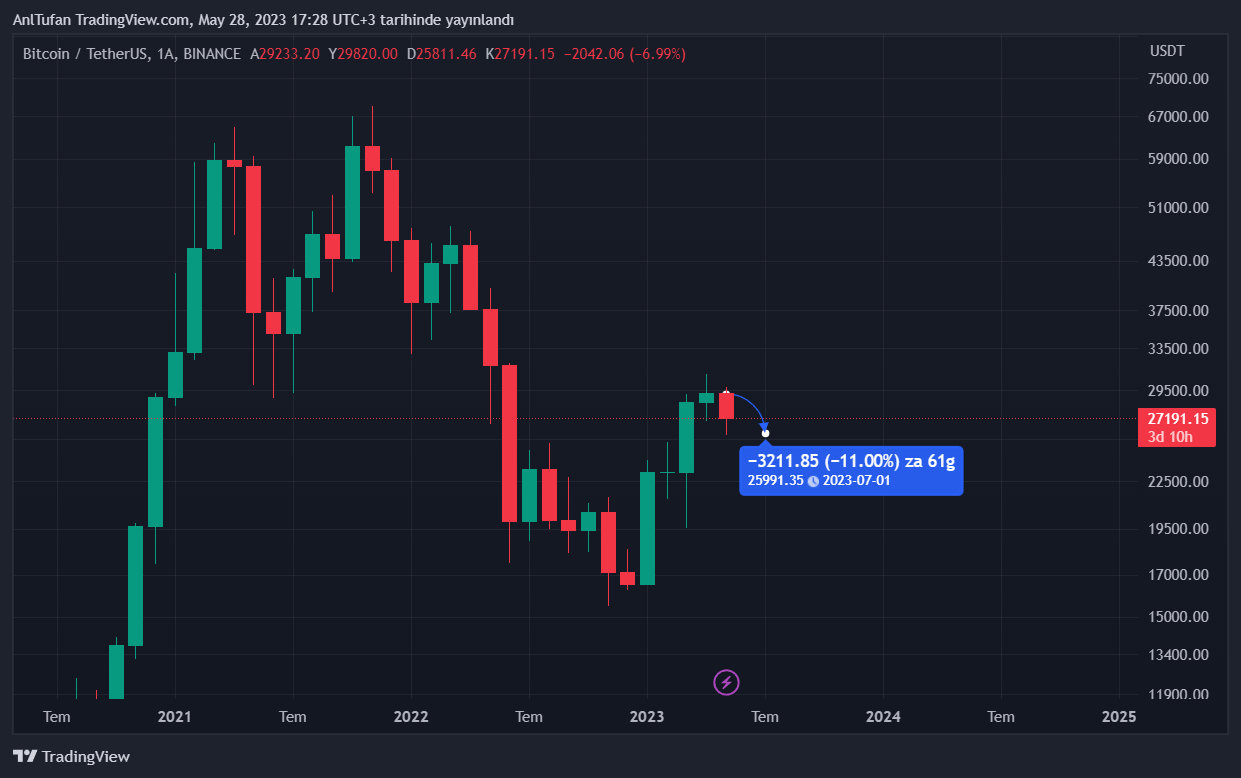The image size is (1241, 778).
Task: Click the clock icon in forecast label
Action: click(813, 481)
